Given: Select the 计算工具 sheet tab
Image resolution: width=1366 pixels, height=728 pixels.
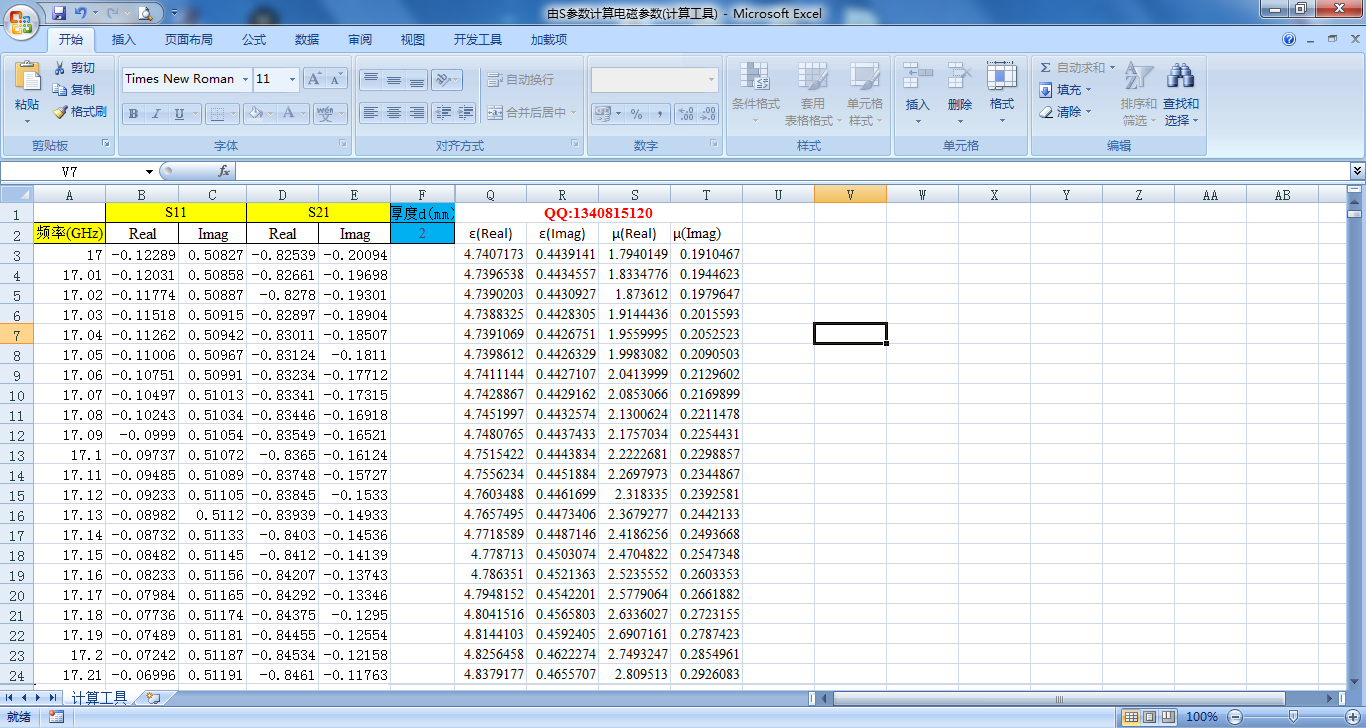Looking at the screenshot, I should tap(100, 698).
